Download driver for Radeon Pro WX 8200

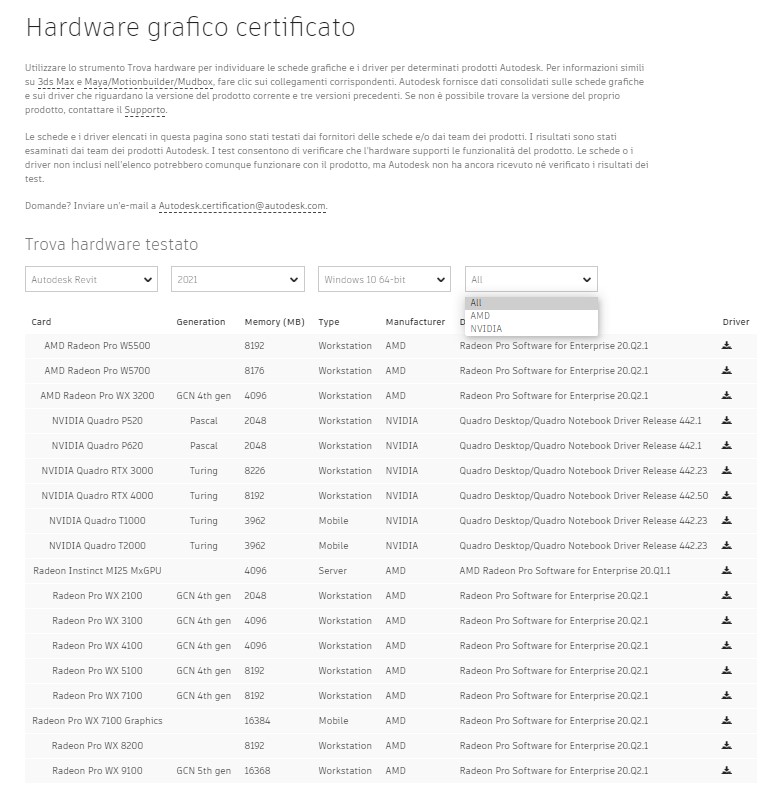click(726, 745)
